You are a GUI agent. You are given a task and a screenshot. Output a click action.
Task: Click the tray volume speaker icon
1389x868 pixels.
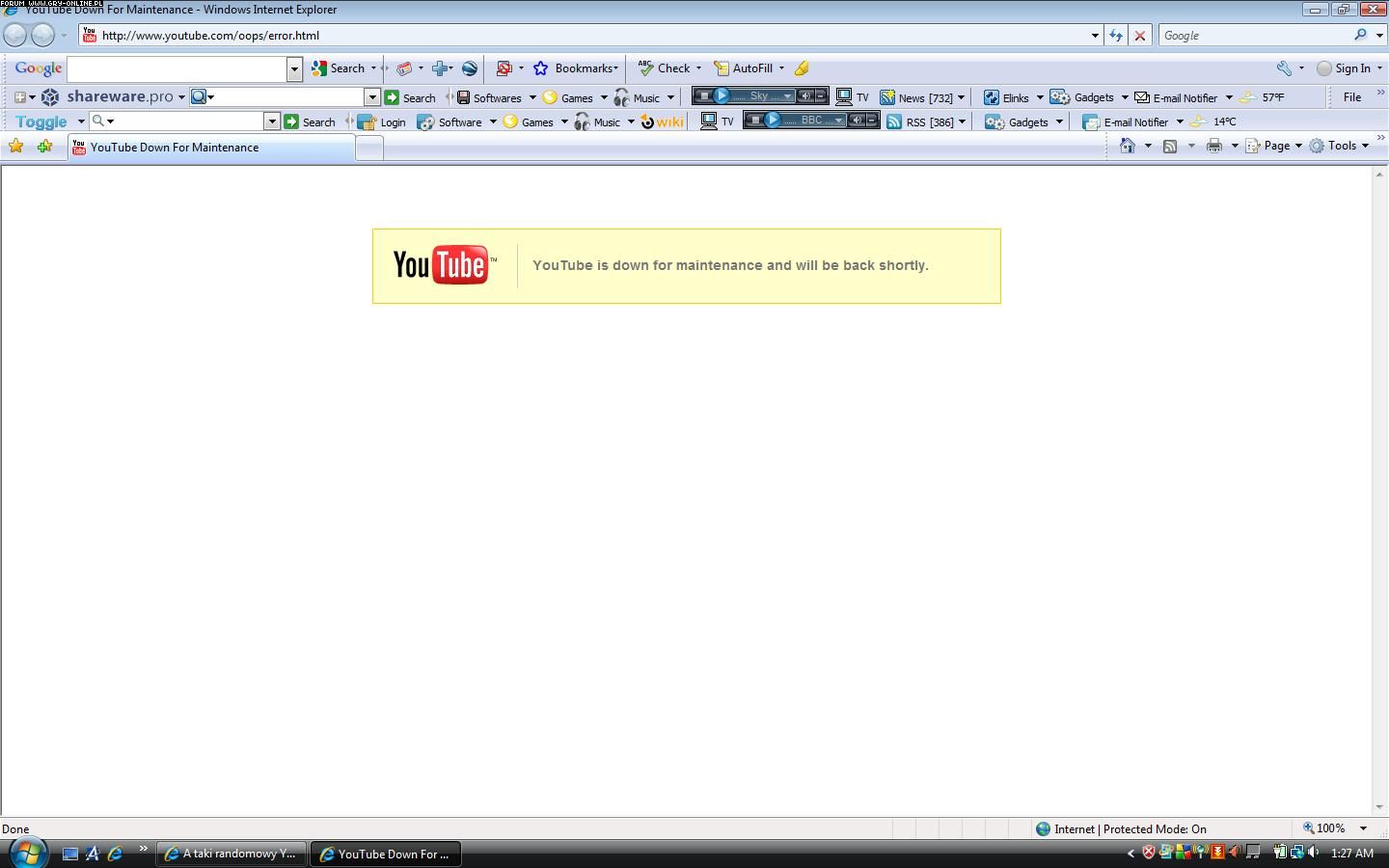tap(1313, 853)
